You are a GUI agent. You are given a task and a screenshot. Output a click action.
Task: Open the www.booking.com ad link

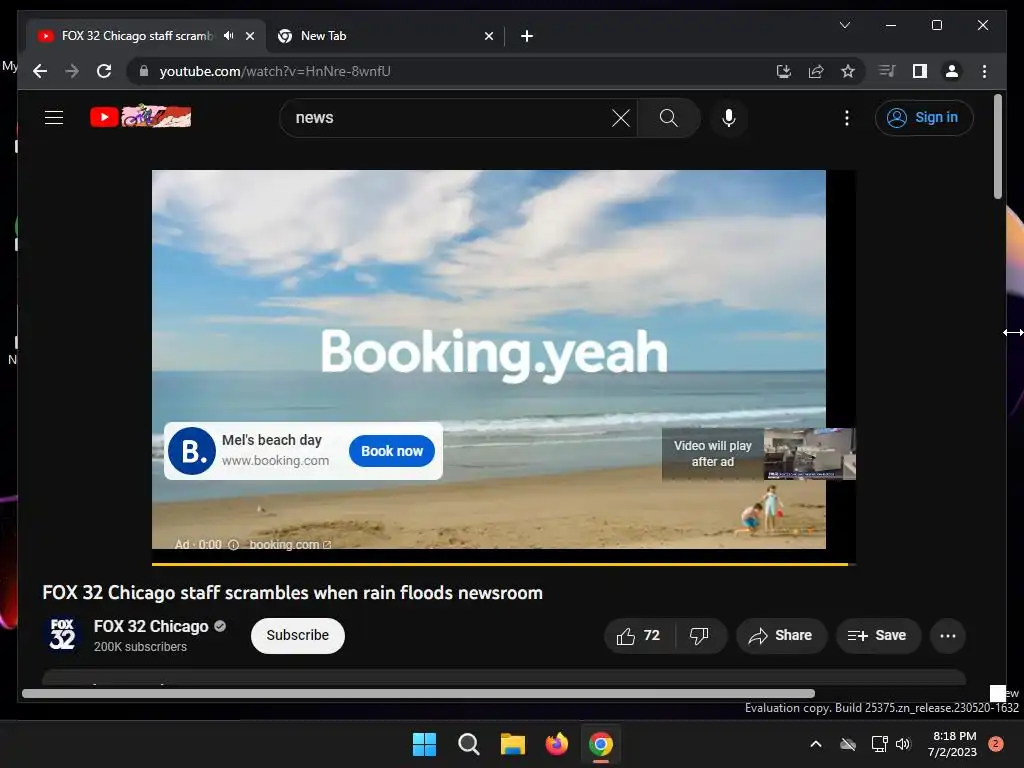pyautogui.click(x=275, y=460)
